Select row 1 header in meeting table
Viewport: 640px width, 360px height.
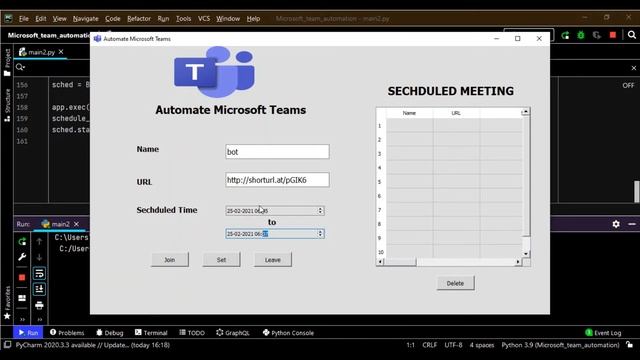380,126
